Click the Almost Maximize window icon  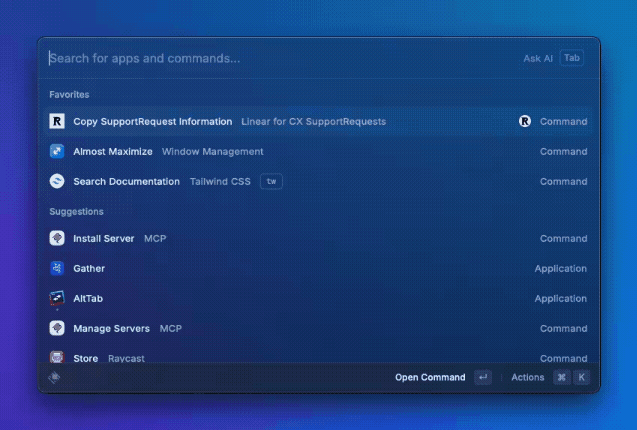pos(57,151)
